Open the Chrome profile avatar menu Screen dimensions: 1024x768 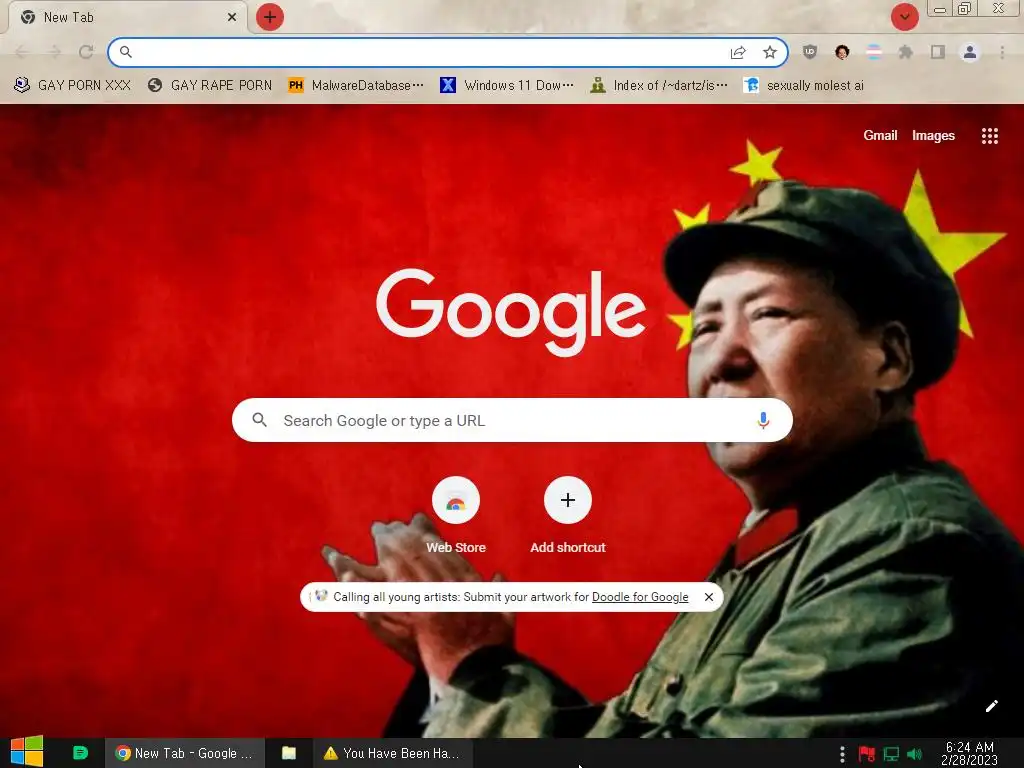click(x=970, y=52)
